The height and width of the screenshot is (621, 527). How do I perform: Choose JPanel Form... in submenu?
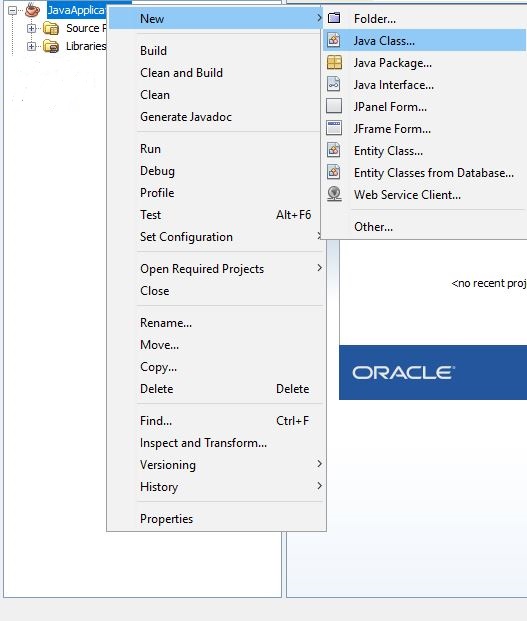click(425, 107)
